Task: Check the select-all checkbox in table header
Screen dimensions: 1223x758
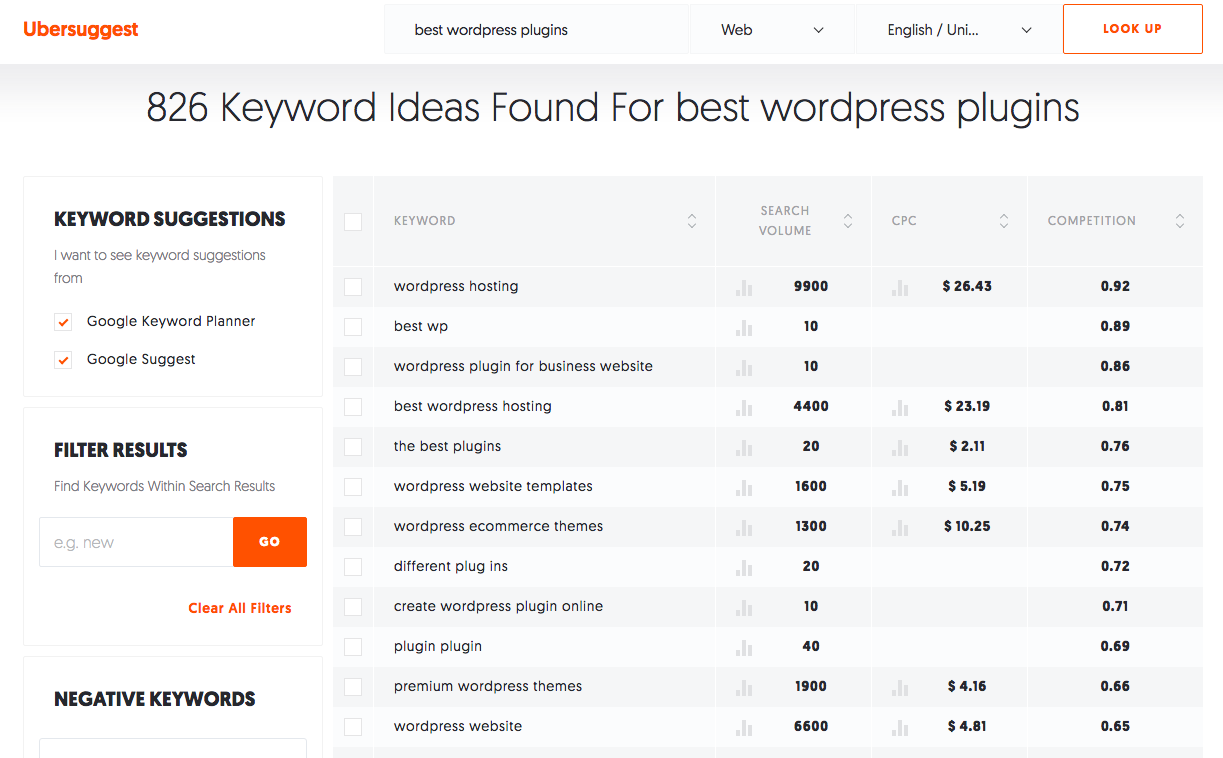Action: coord(353,221)
